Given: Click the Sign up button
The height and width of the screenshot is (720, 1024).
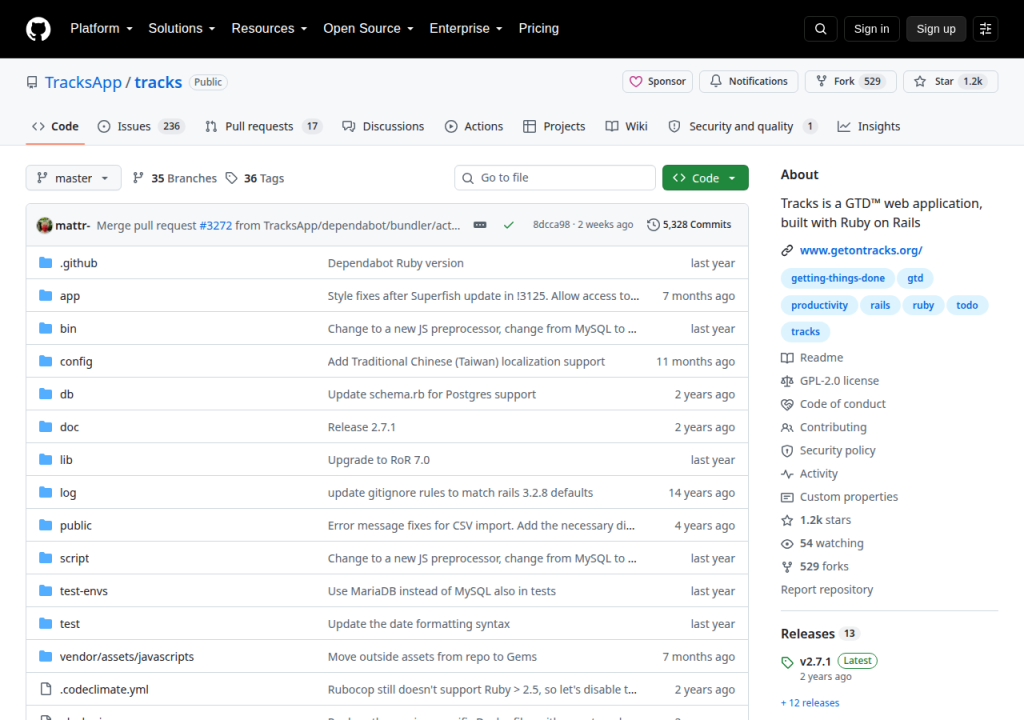Looking at the screenshot, I should (x=936, y=29).
